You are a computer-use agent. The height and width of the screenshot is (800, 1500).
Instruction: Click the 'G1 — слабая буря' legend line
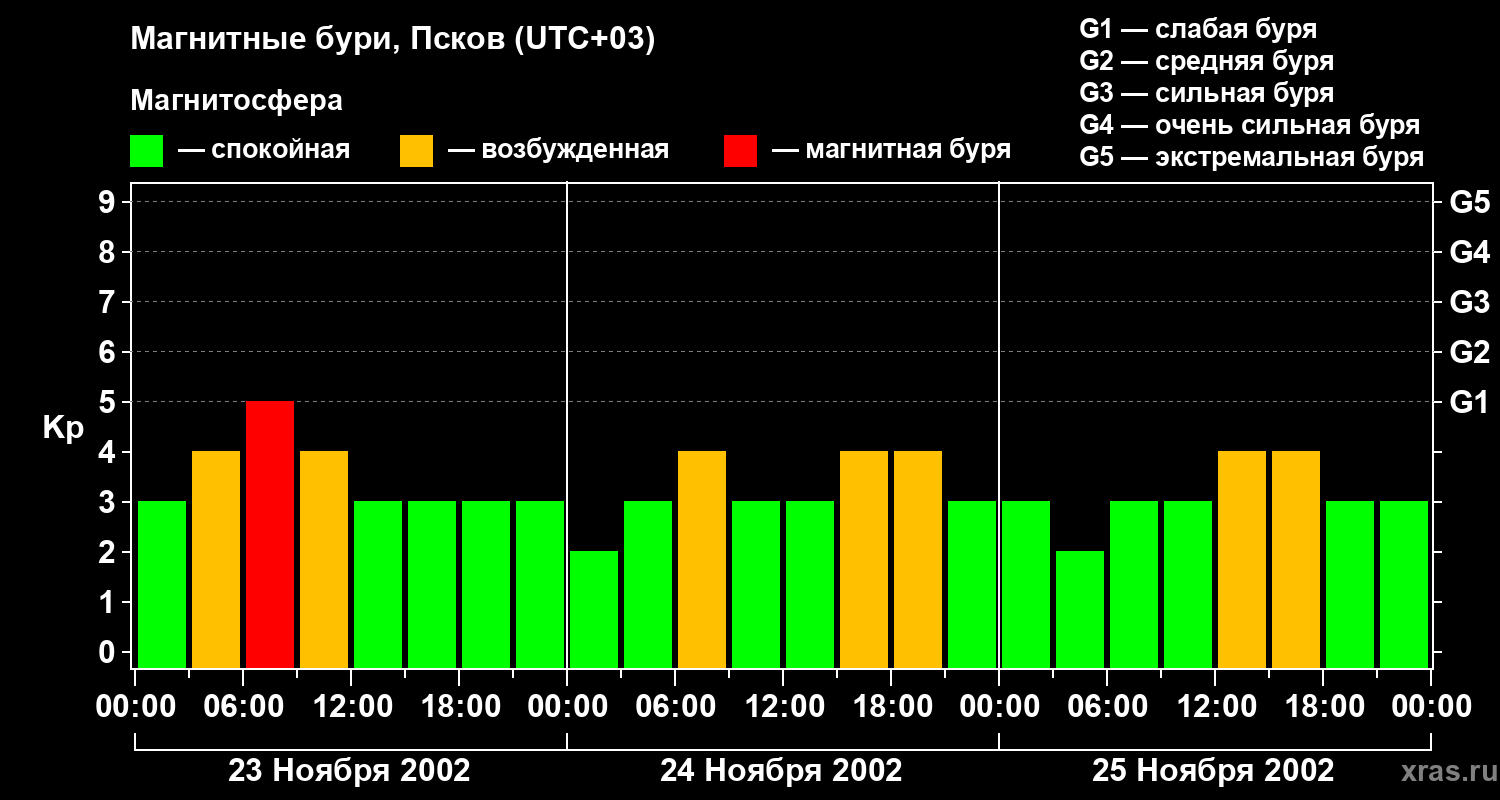(1198, 30)
